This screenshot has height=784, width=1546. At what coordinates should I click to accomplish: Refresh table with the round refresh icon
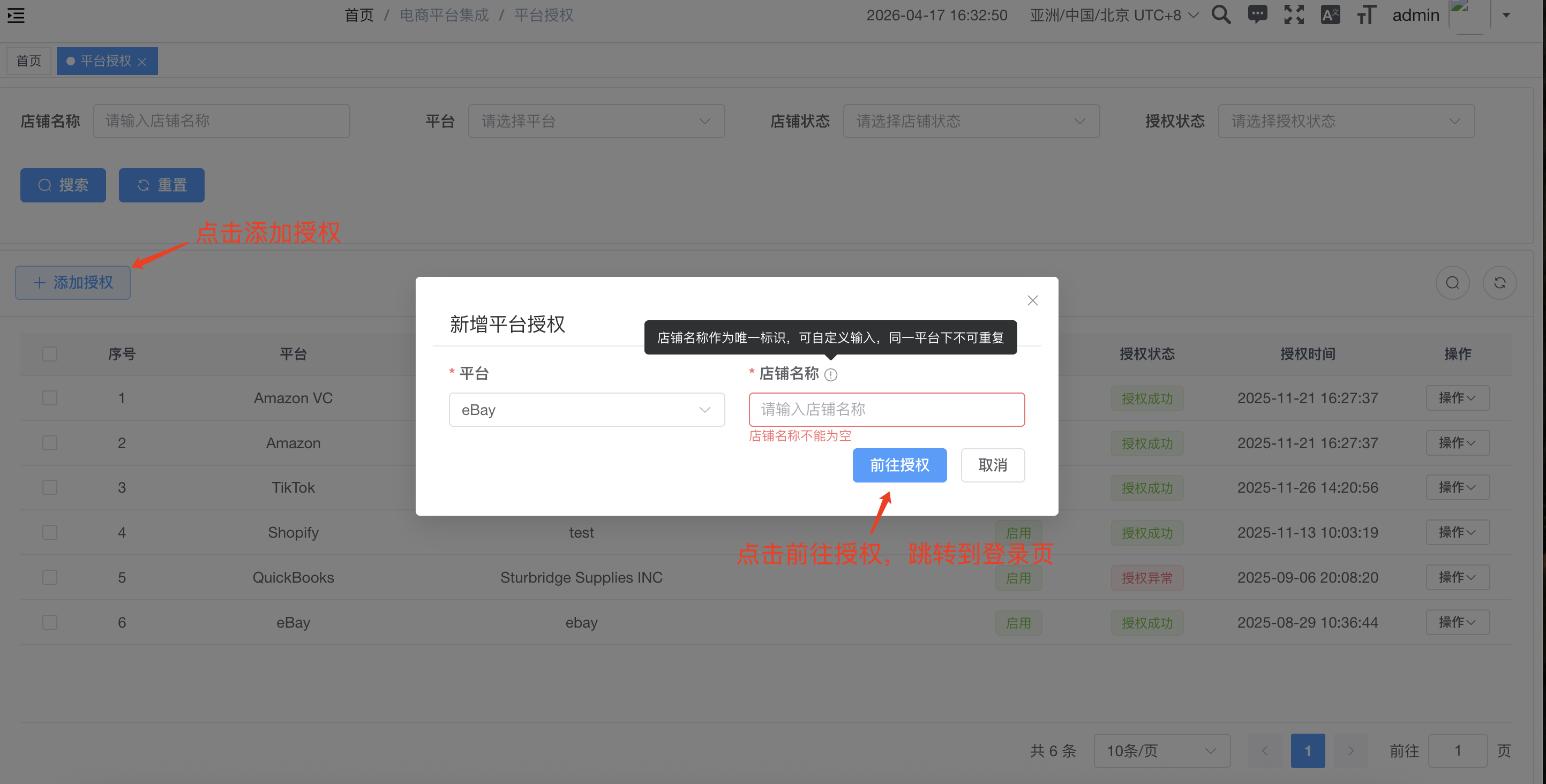pyautogui.click(x=1499, y=283)
